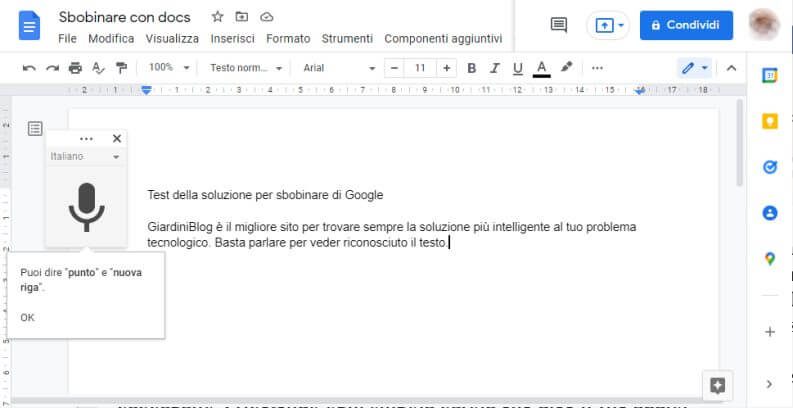Check the cloud save status icon

(267, 17)
